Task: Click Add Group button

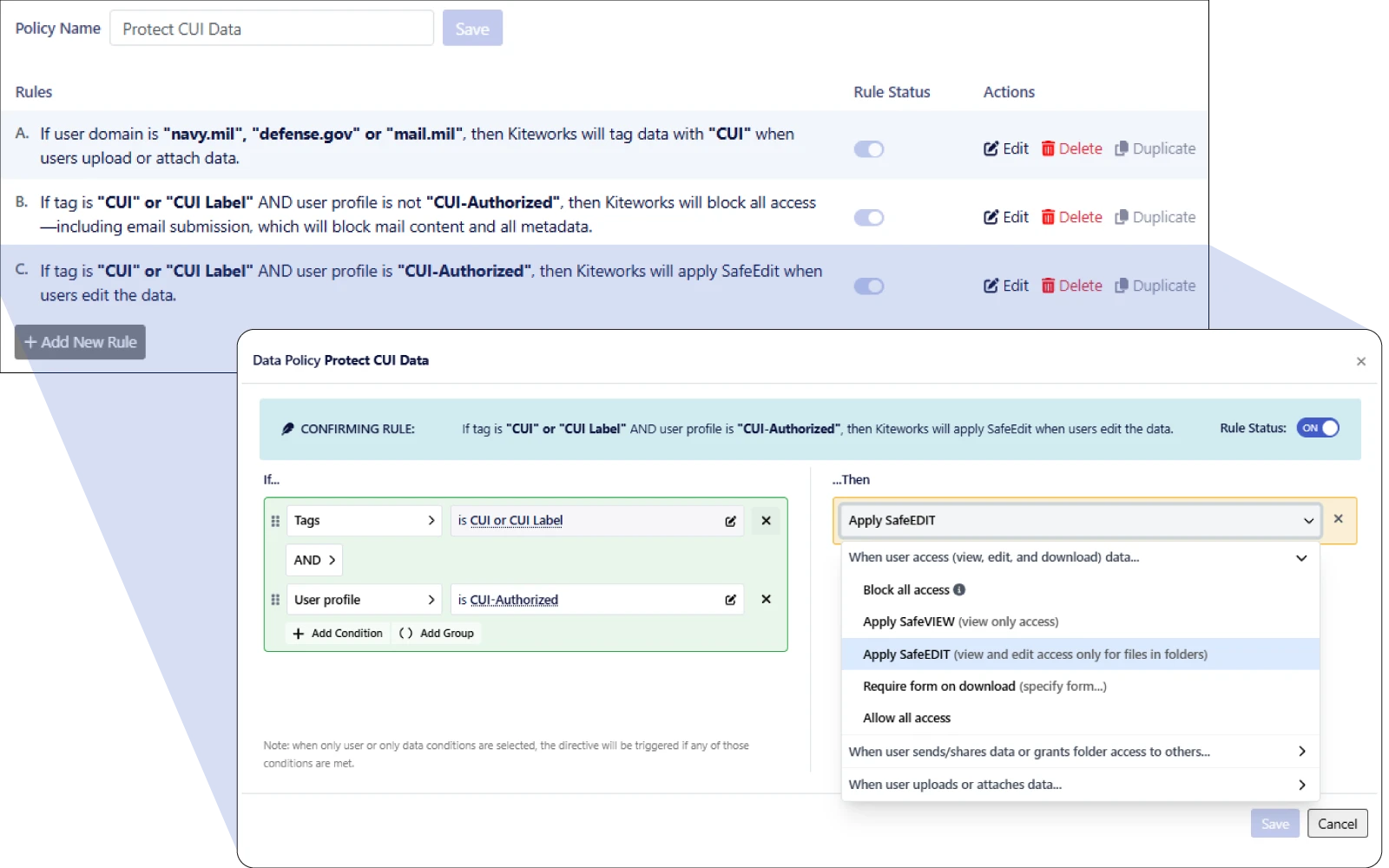Action: [x=437, y=634]
